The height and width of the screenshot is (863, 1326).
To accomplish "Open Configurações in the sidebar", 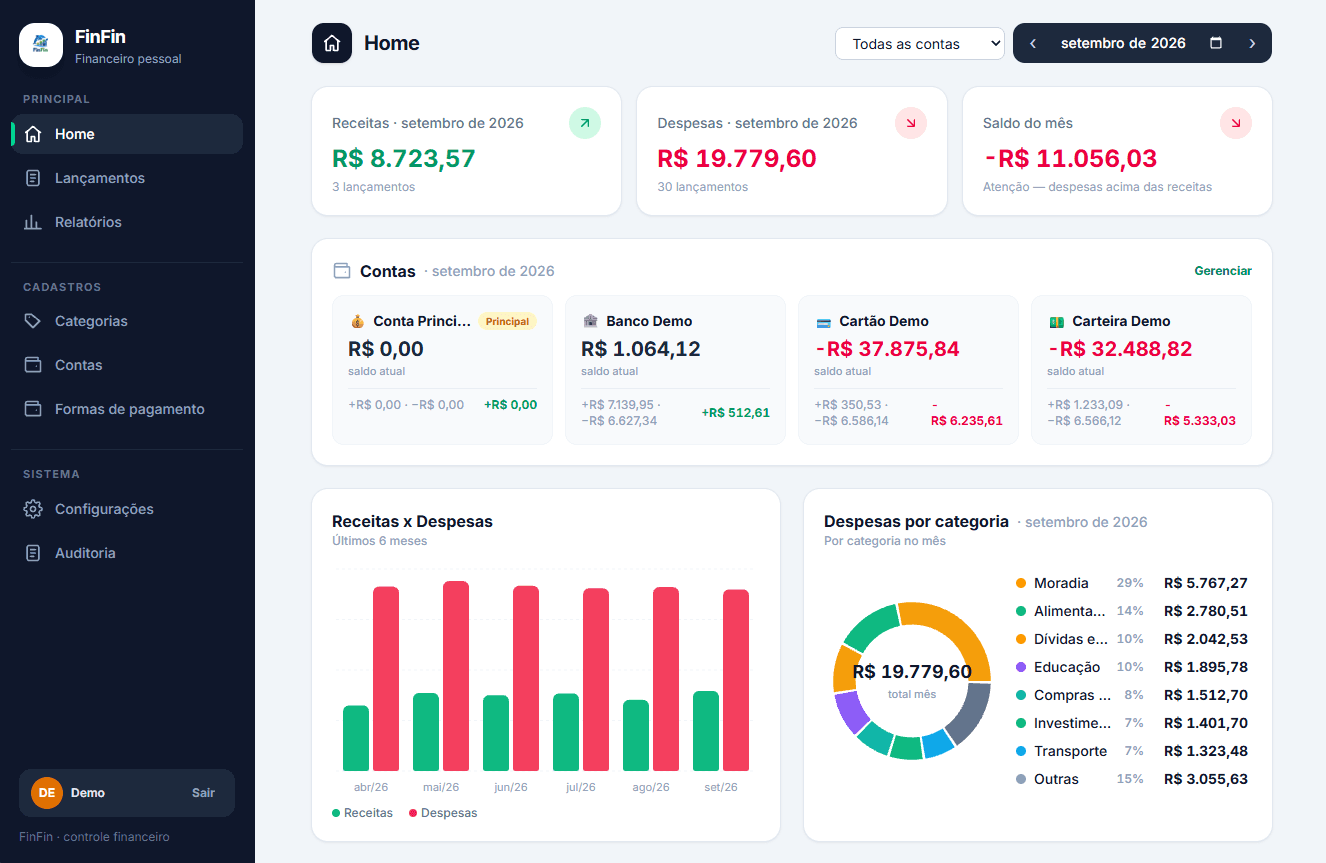I will [x=127, y=509].
